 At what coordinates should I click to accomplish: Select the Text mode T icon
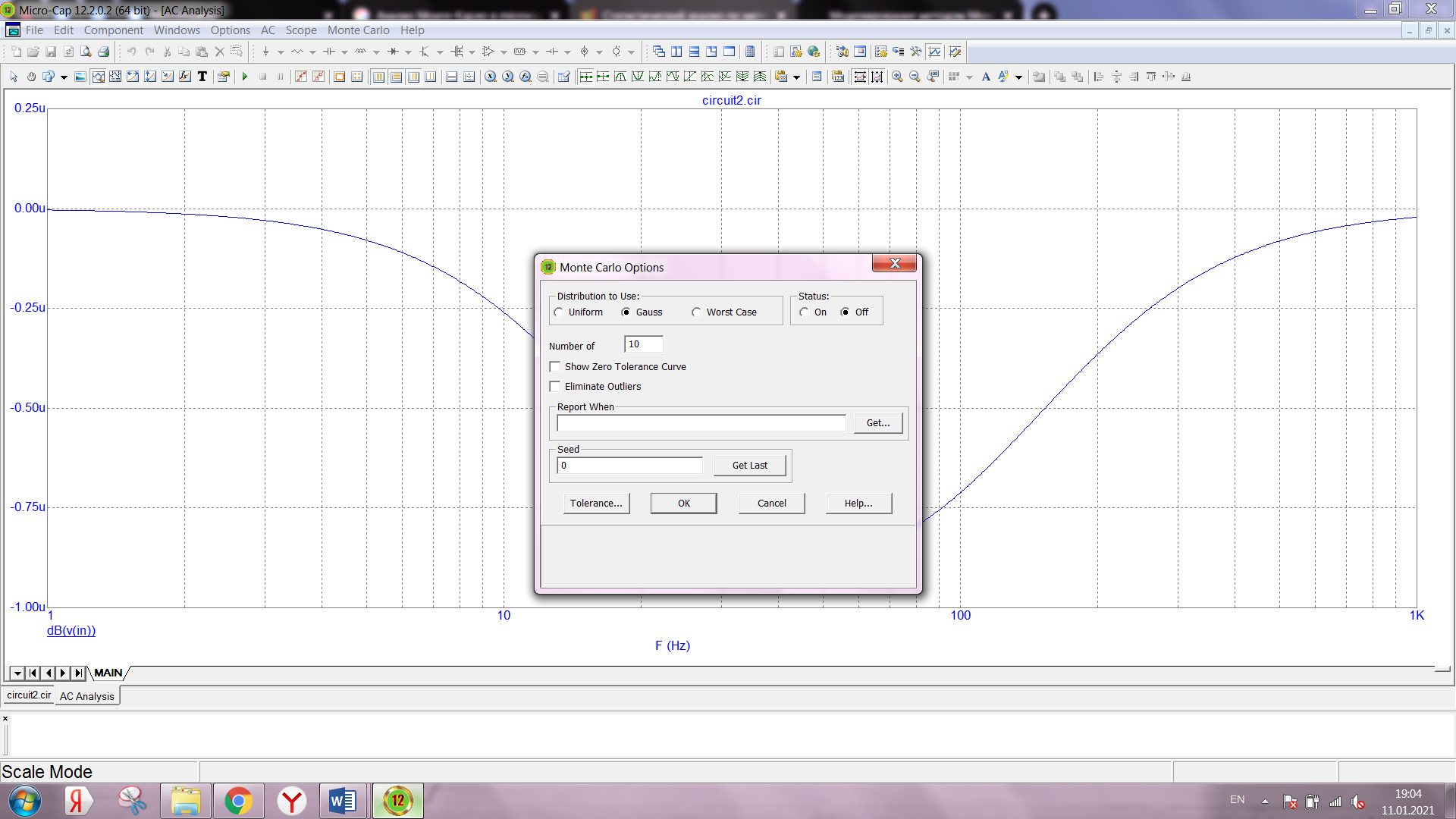[x=202, y=77]
